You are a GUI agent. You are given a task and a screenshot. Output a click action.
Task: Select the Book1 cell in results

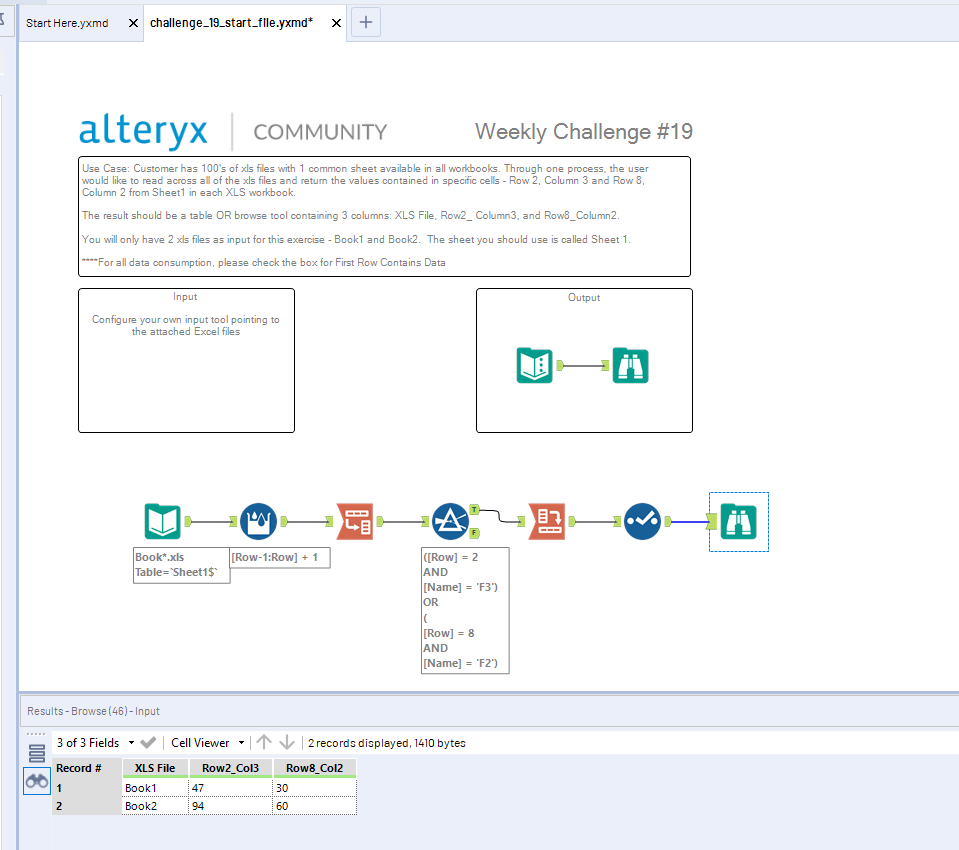(x=155, y=788)
